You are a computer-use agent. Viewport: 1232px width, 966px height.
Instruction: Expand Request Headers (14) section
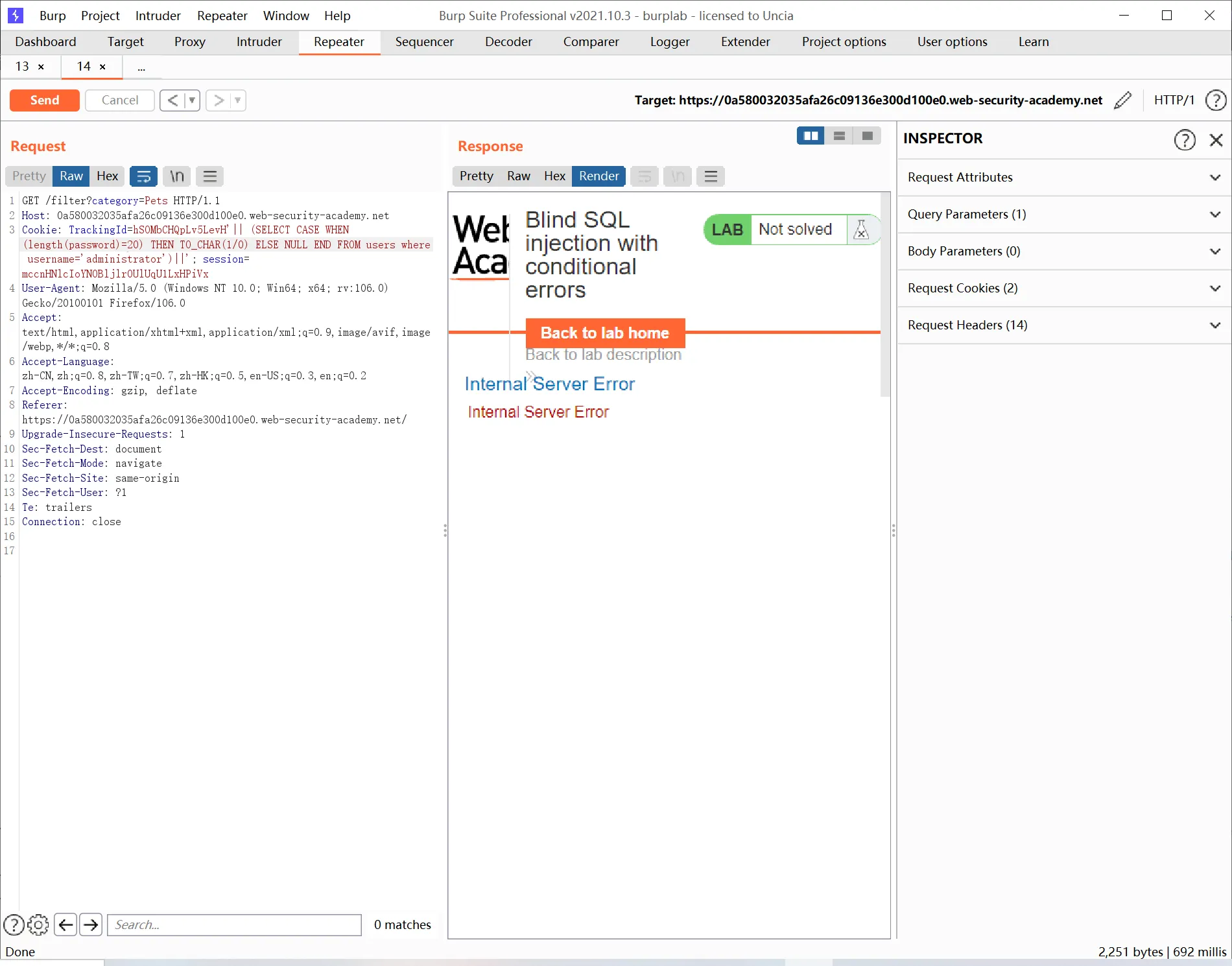pos(1064,325)
